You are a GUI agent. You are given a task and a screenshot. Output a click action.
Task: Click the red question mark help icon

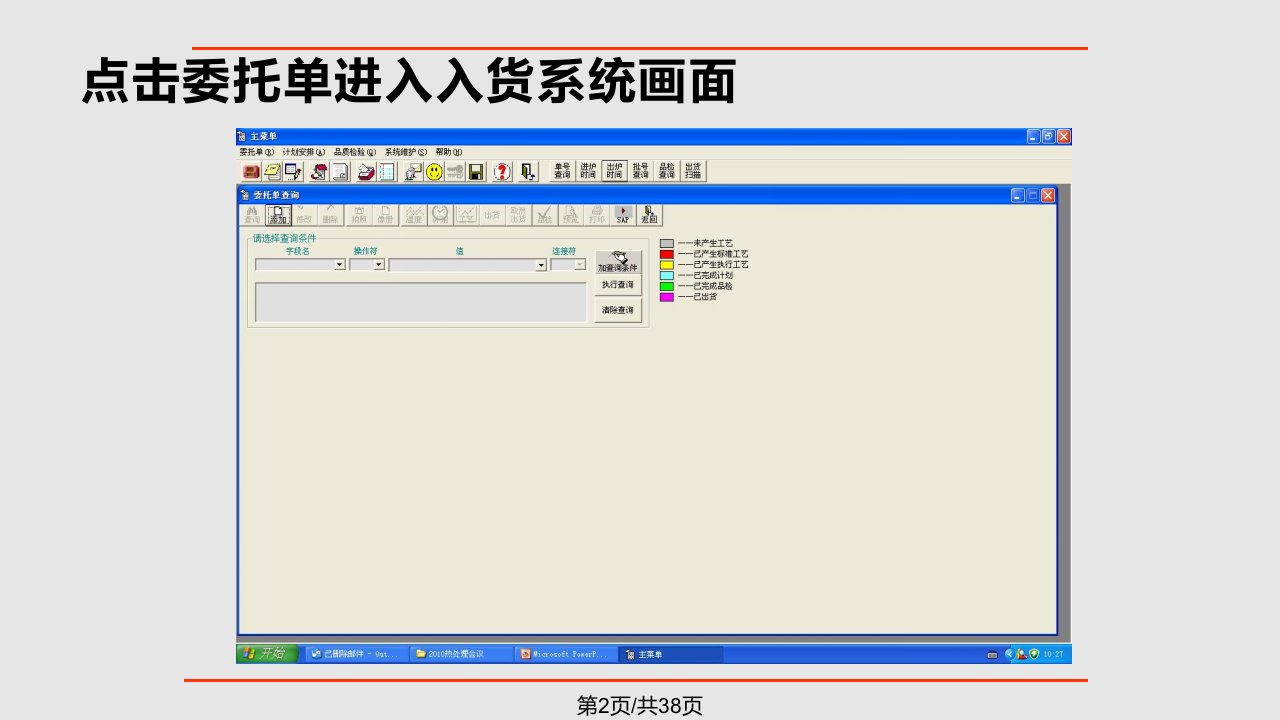tap(502, 172)
